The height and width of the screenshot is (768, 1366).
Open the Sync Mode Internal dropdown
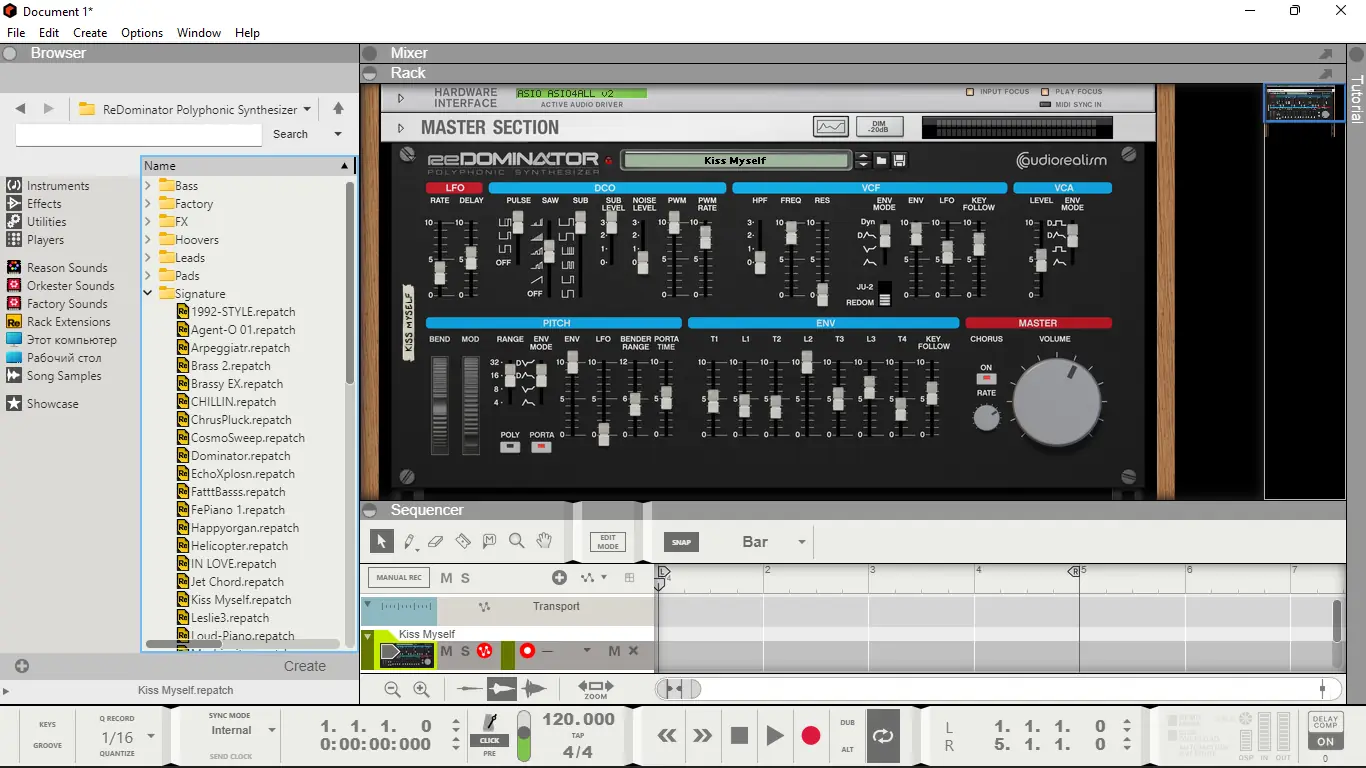271,730
